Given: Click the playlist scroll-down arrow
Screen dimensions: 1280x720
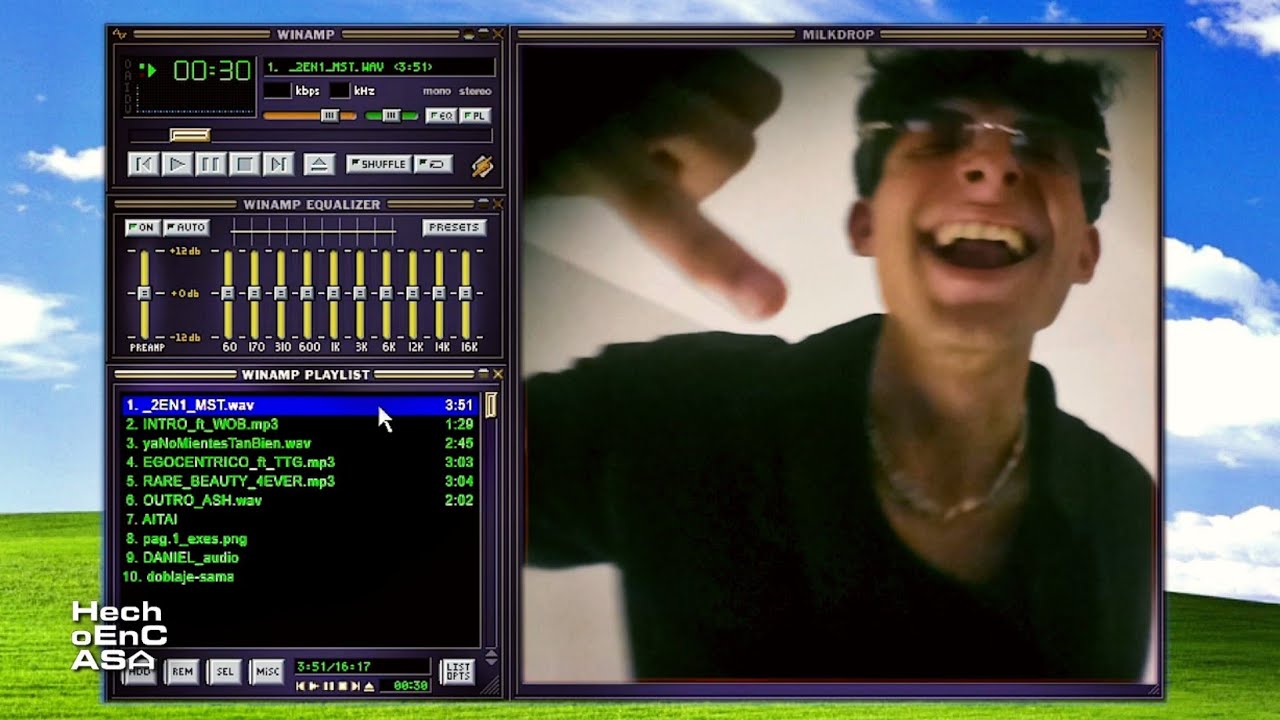Looking at the screenshot, I should pos(491,662).
